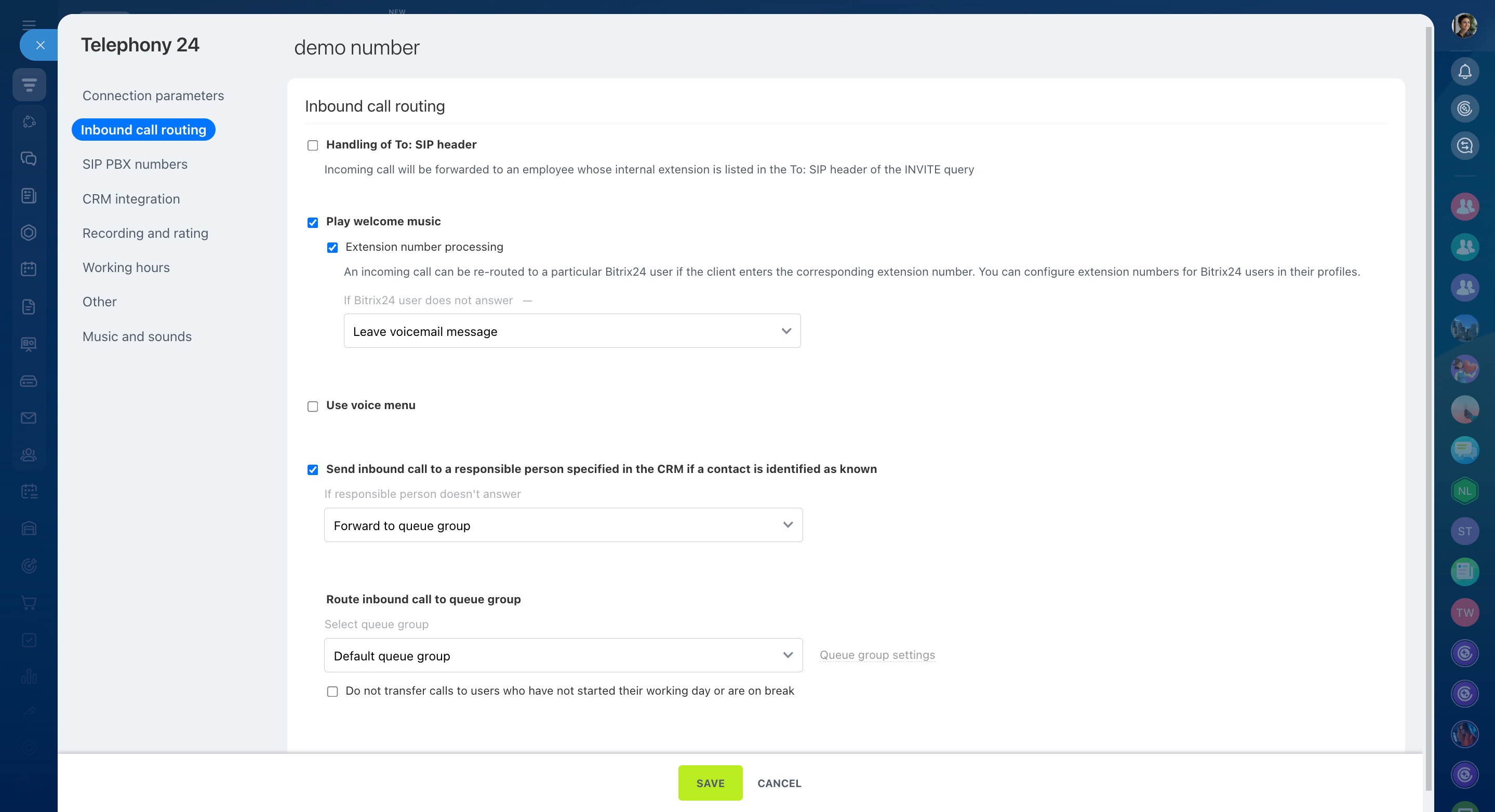Open the Queue group settings link
Screen dimensions: 1495x812
coord(877,655)
